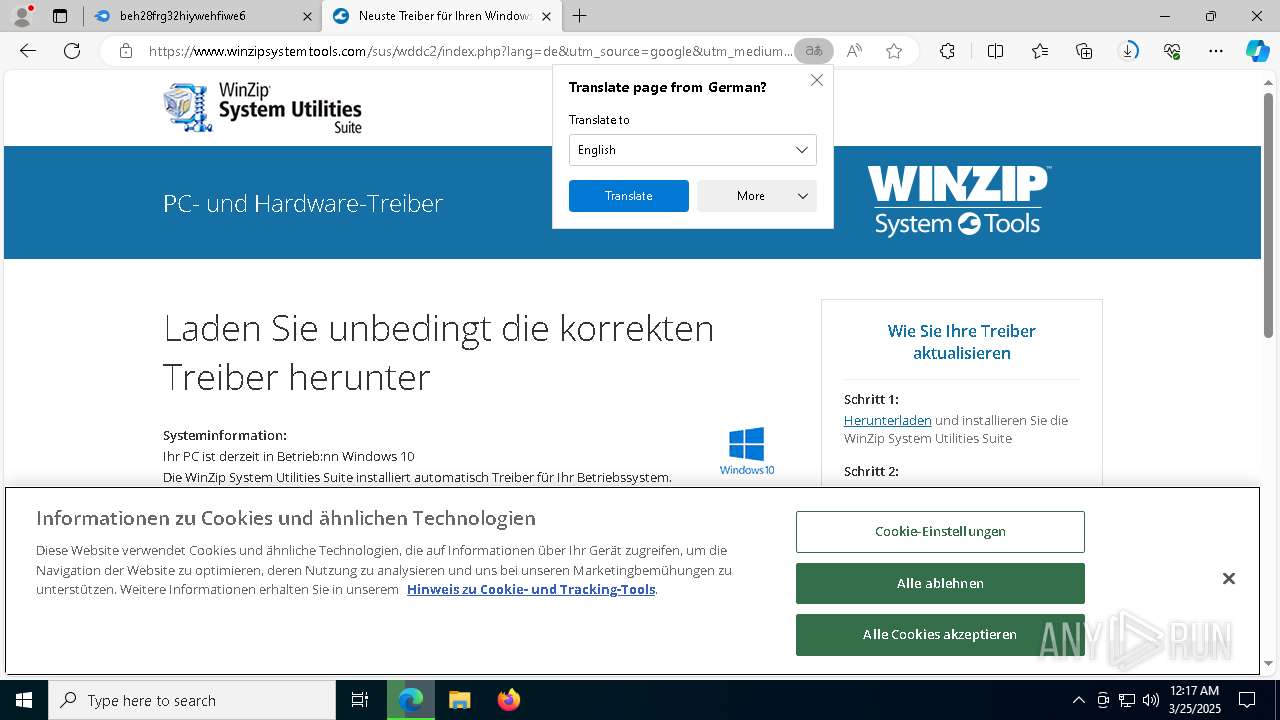Switch to Microsoft Edge on the taskbar
This screenshot has width=1280, height=720.
point(411,700)
